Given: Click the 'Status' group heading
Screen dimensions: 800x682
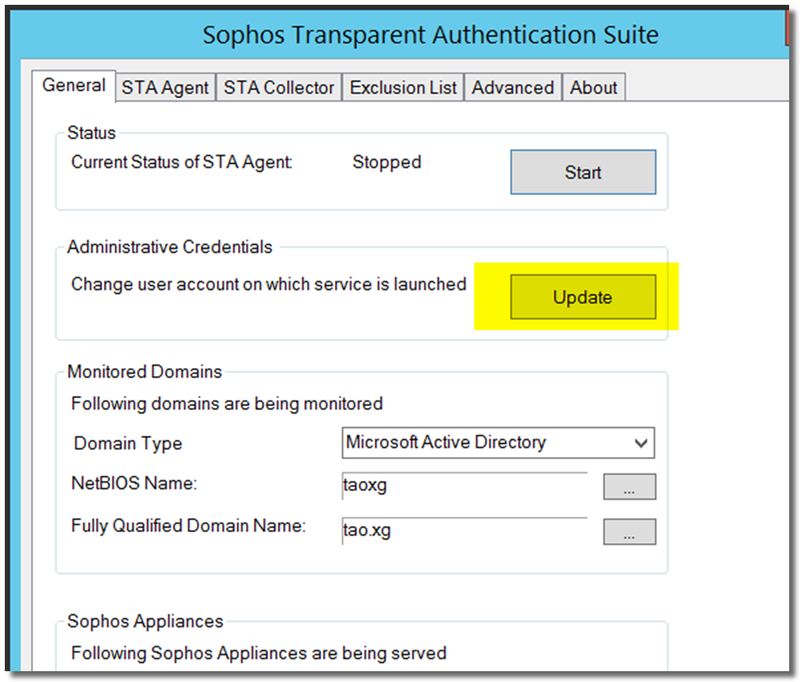Looking at the screenshot, I should click(x=92, y=133).
